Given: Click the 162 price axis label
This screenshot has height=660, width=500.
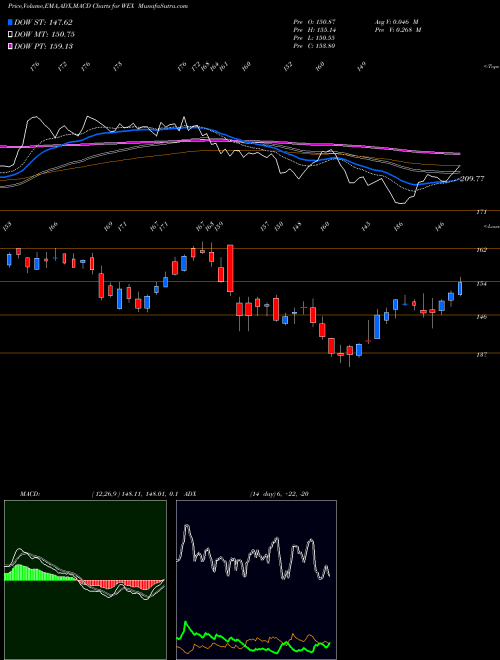Looking at the screenshot, I should pos(481,250).
